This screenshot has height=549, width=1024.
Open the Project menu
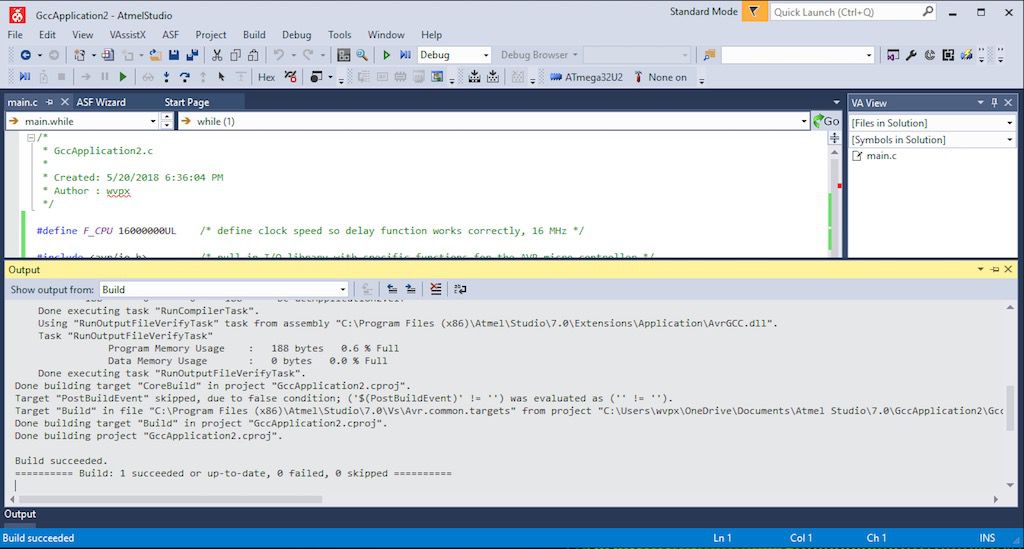click(x=211, y=35)
